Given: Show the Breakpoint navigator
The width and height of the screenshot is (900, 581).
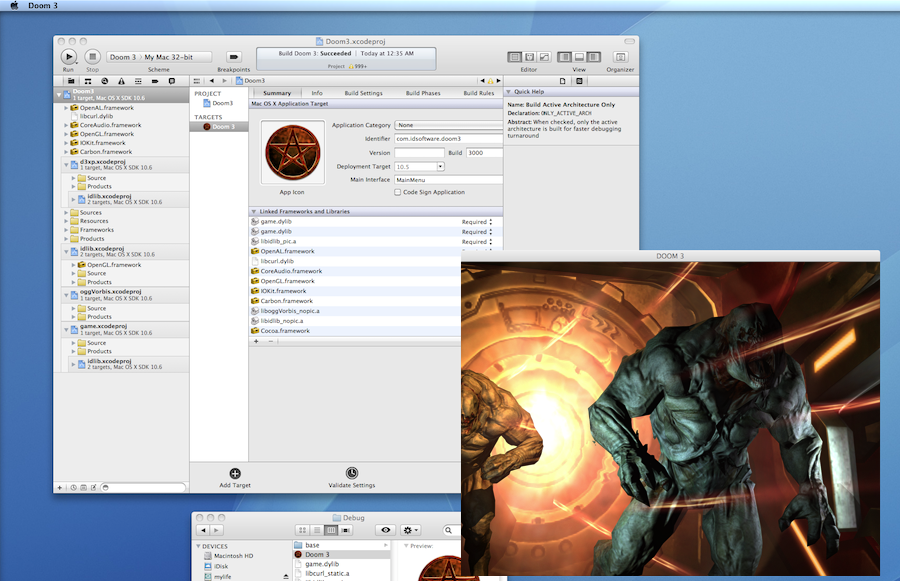Looking at the screenshot, I should (x=154, y=81).
